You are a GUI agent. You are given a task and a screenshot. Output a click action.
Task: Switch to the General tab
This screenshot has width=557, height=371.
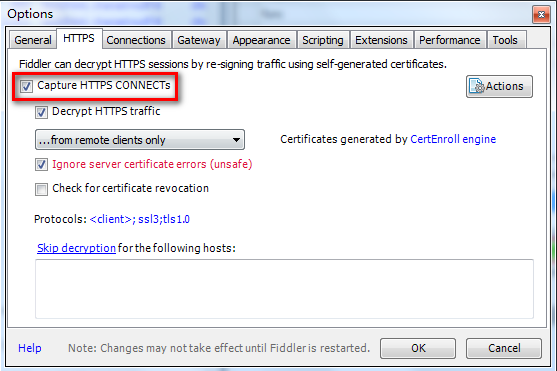point(33,40)
